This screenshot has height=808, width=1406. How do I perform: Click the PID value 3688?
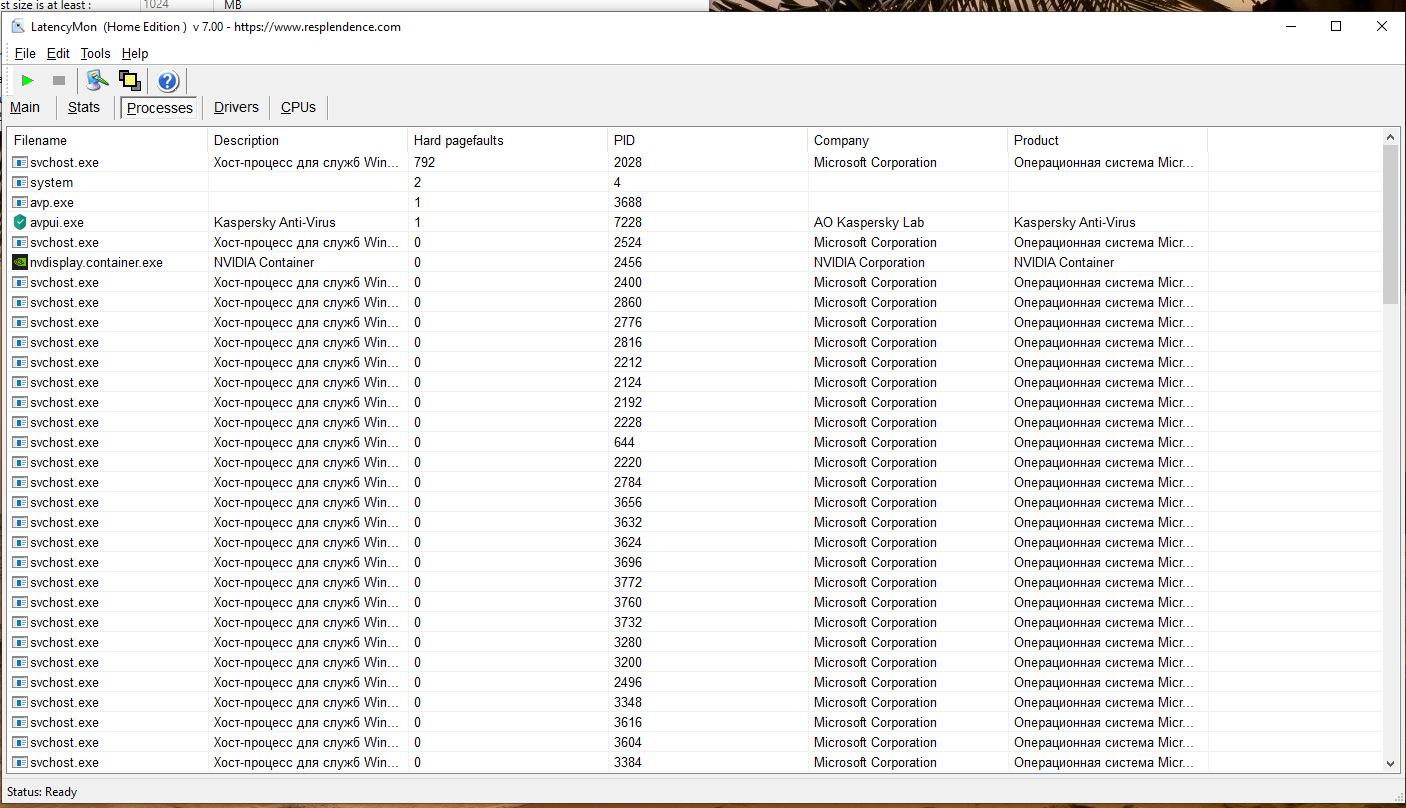pyautogui.click(x=628, y=202)
